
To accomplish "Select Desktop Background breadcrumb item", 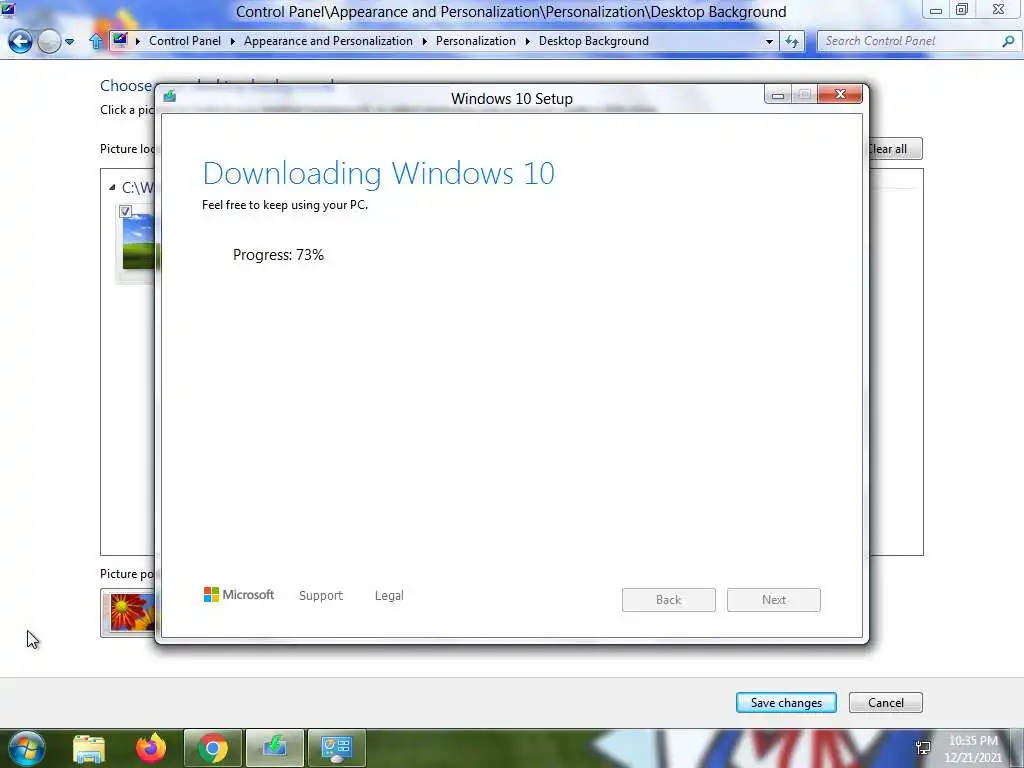I will click(x=594, y=40).
